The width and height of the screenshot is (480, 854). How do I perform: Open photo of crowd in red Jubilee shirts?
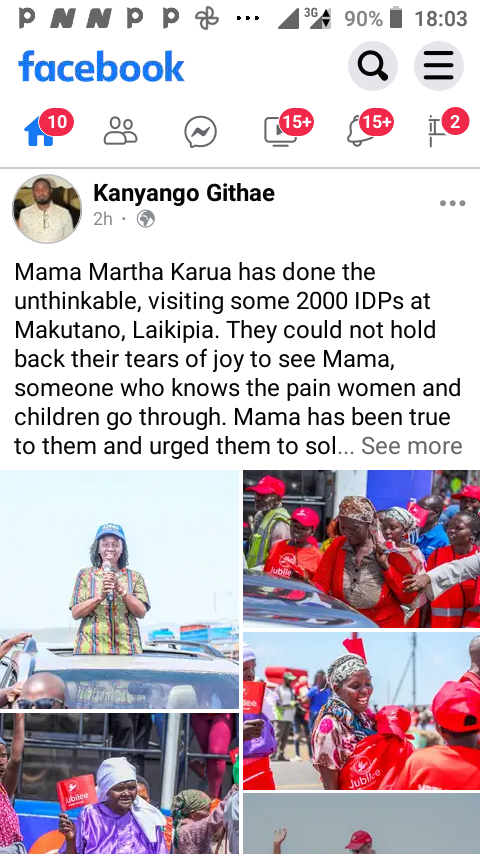(362, 549)
